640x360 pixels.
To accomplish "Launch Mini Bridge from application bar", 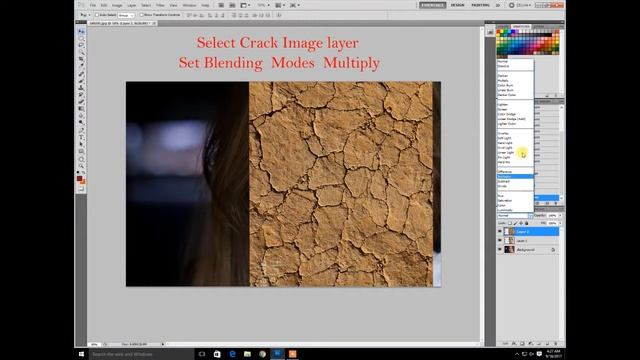I will (x=232, y=5).
